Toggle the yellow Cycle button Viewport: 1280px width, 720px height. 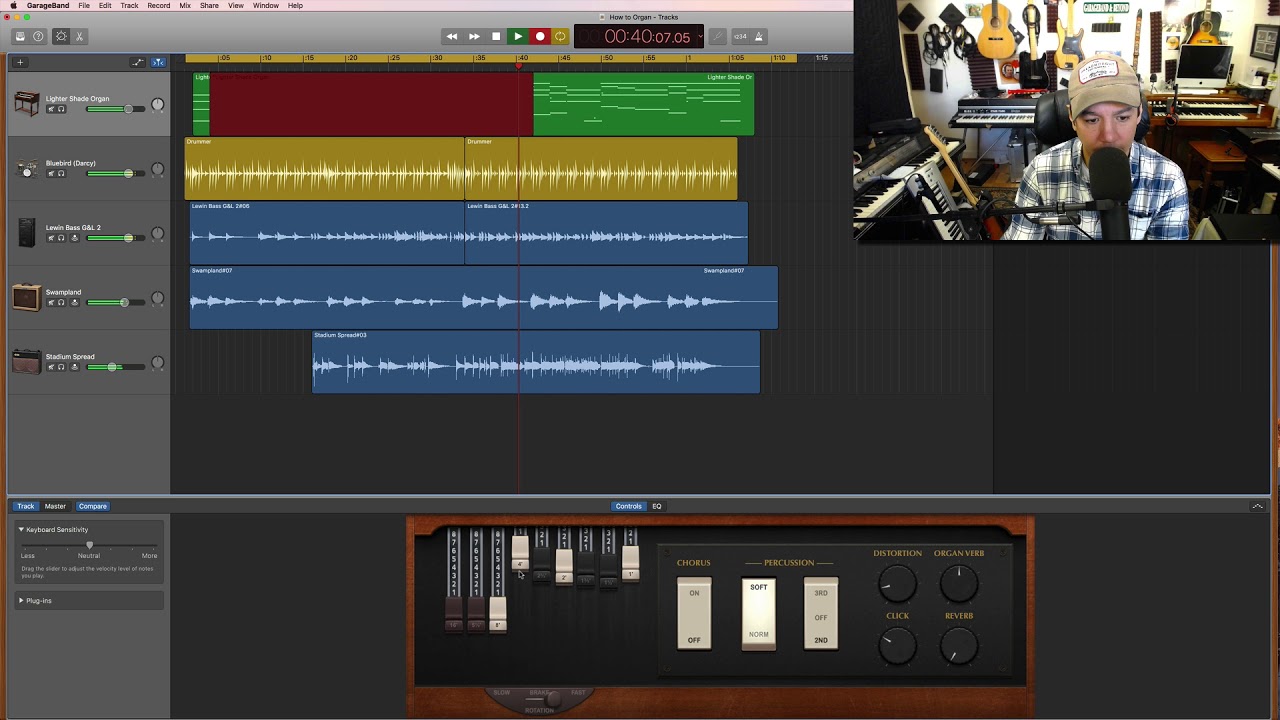560,36
